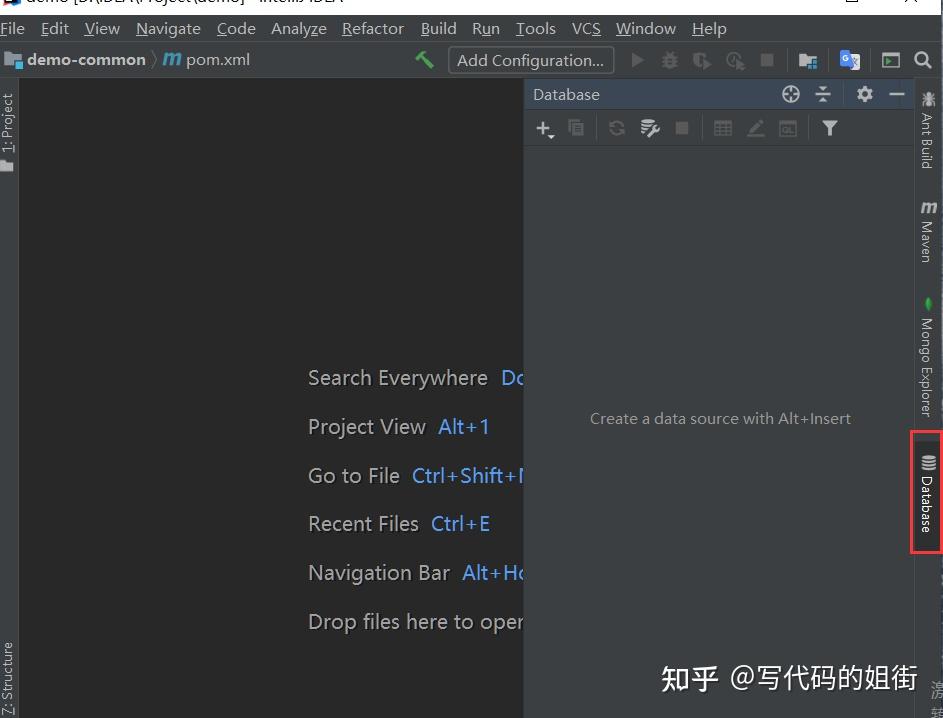Click the Stop icon in Database toolbar

(681, 128)
